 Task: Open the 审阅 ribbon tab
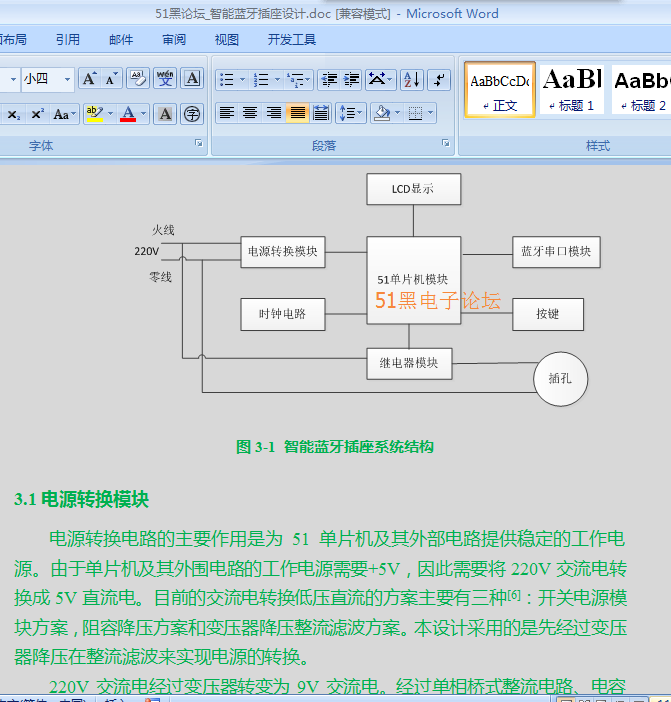point(174,39)
